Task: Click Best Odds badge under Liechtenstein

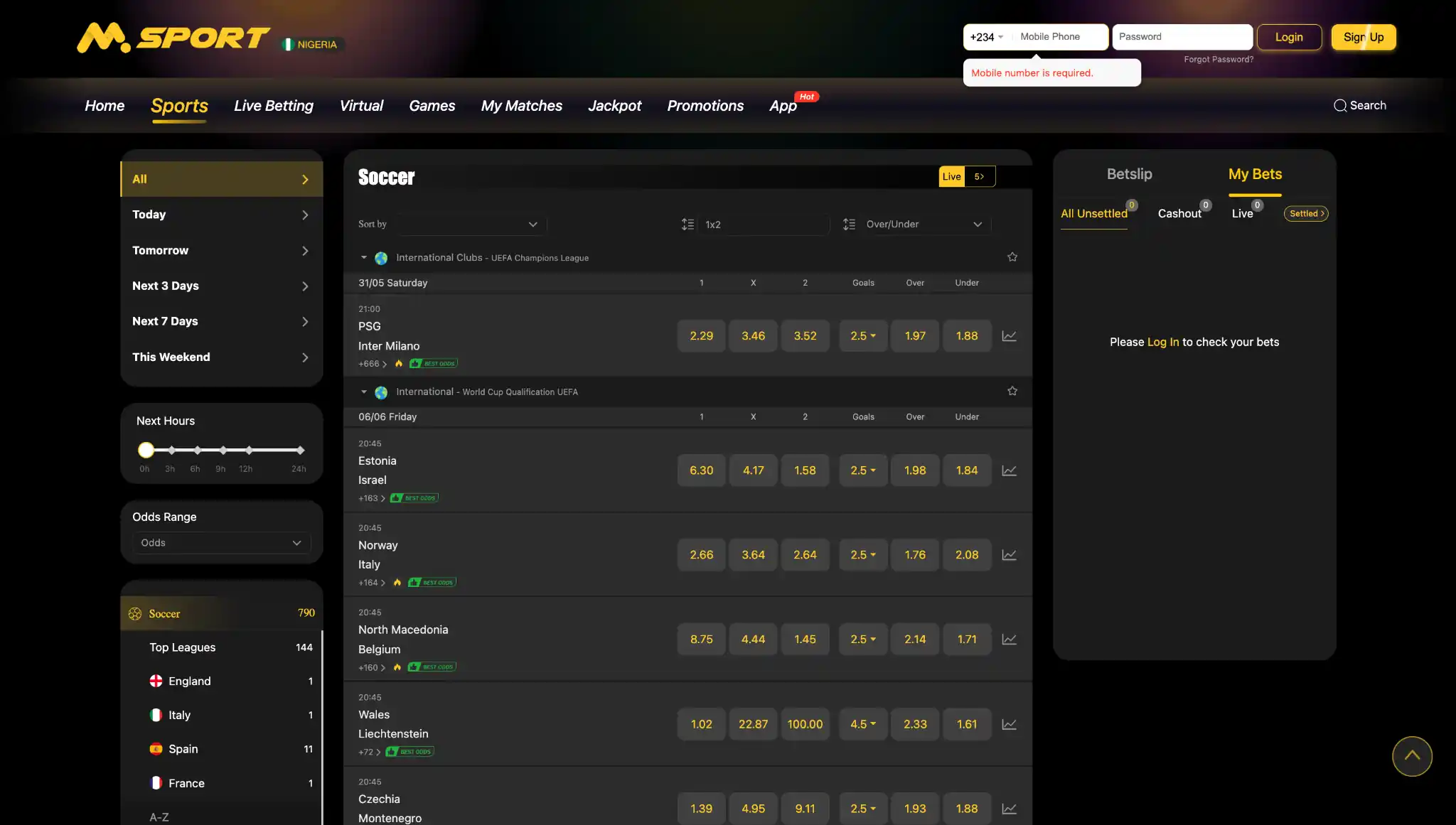Action: (x=409, y=752)
